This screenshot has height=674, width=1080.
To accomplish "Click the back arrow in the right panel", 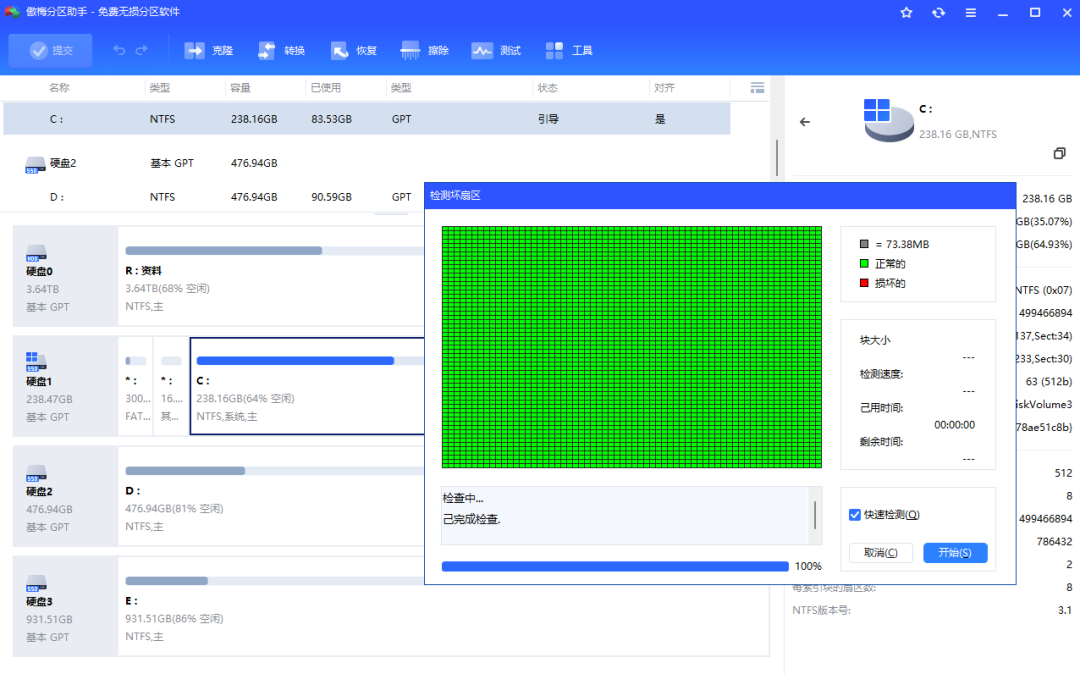I will [805, 122].
